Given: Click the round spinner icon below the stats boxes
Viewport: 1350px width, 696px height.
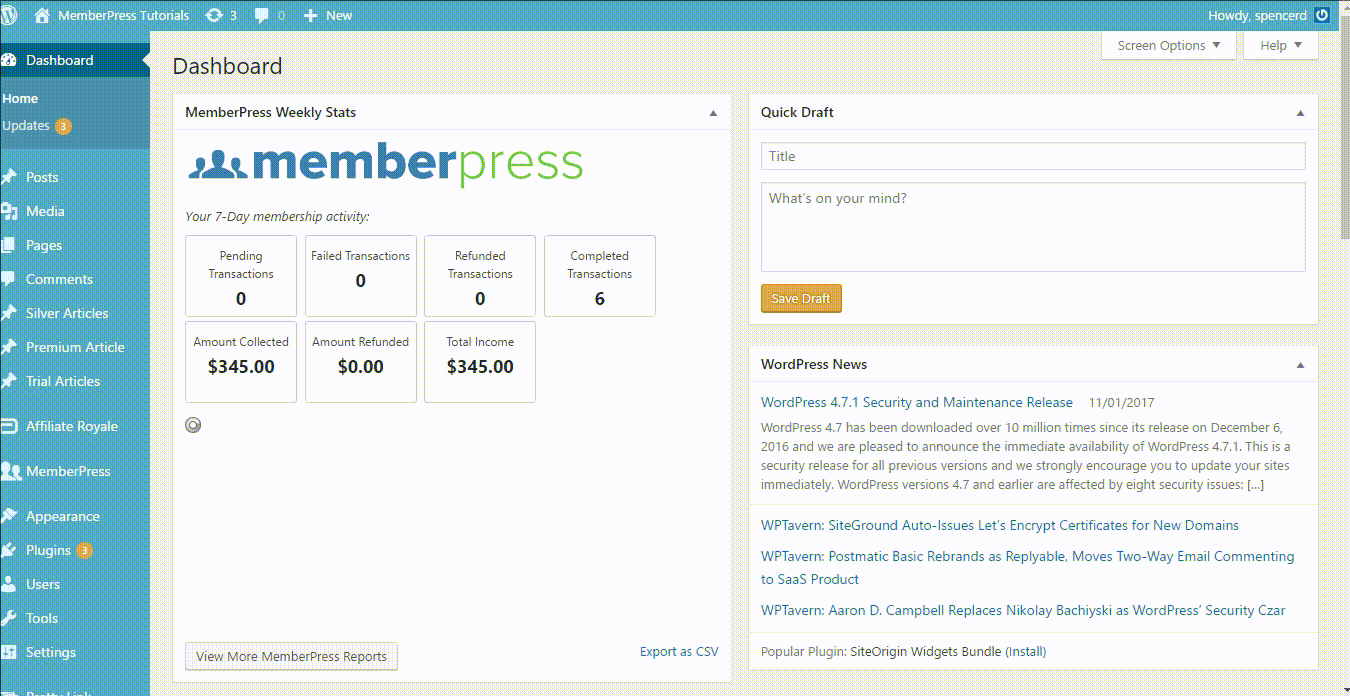Looking at the screenshot, I should pos(193,425).
